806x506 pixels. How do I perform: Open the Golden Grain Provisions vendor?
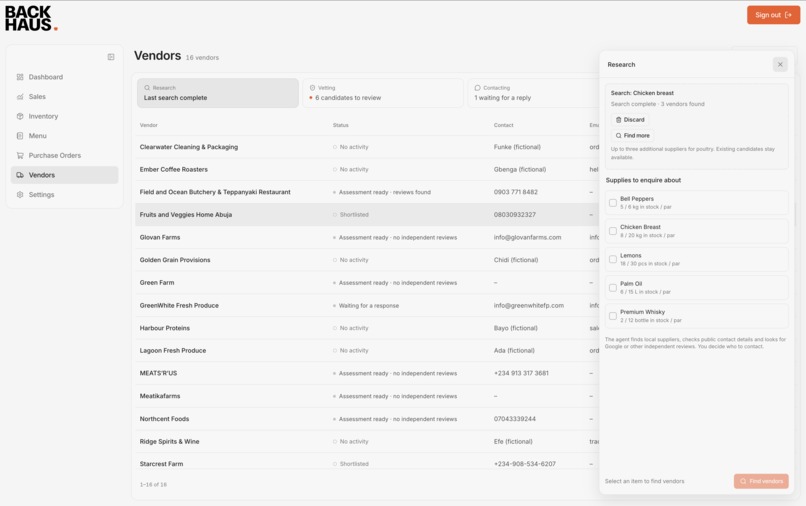pos(367,260)
